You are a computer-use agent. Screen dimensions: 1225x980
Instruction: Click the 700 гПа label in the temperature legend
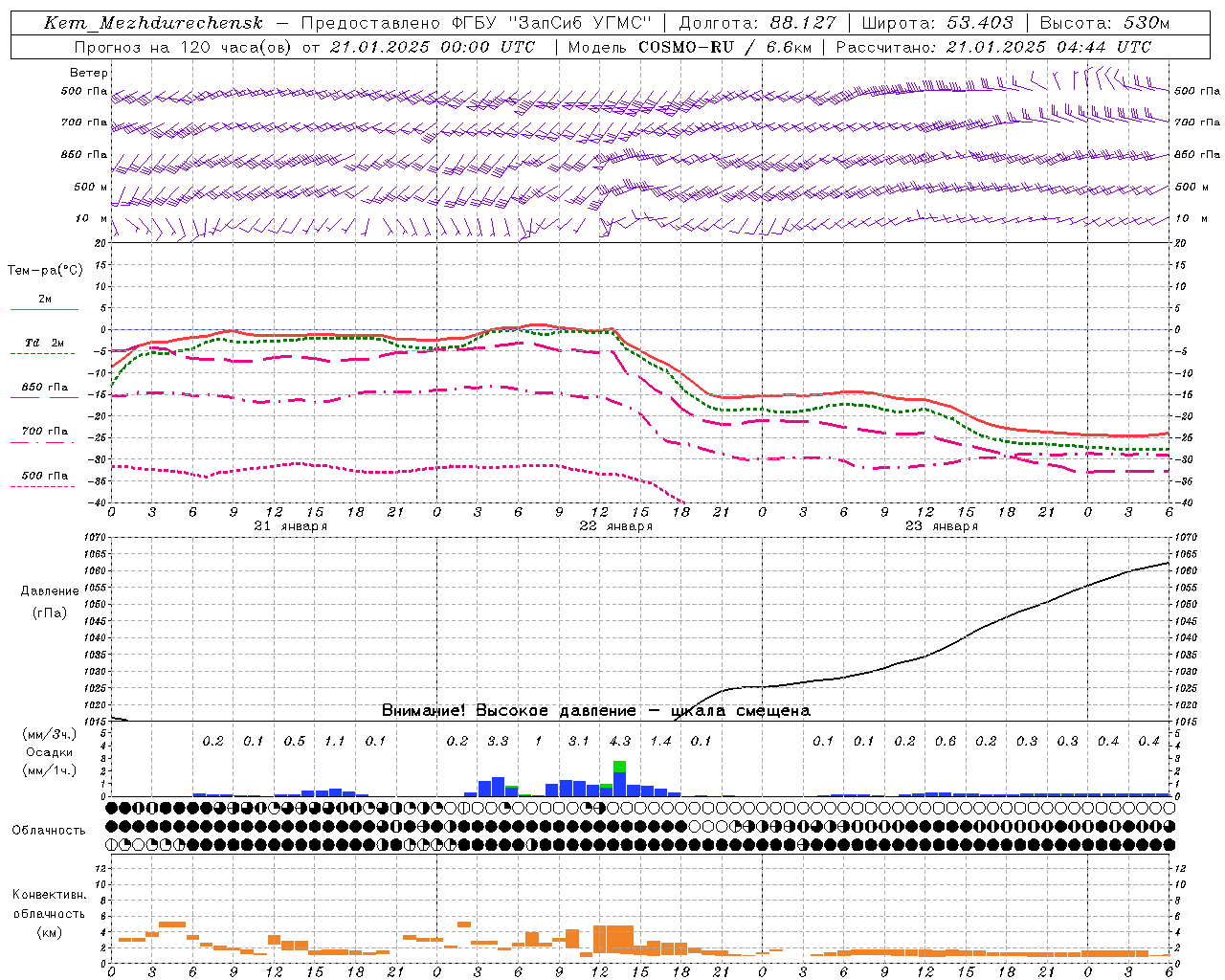pos(45,432)
